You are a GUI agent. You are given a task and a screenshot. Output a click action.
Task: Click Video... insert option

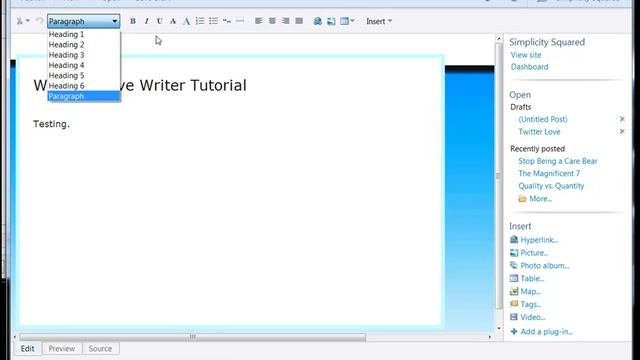click(x=533, y=317)
